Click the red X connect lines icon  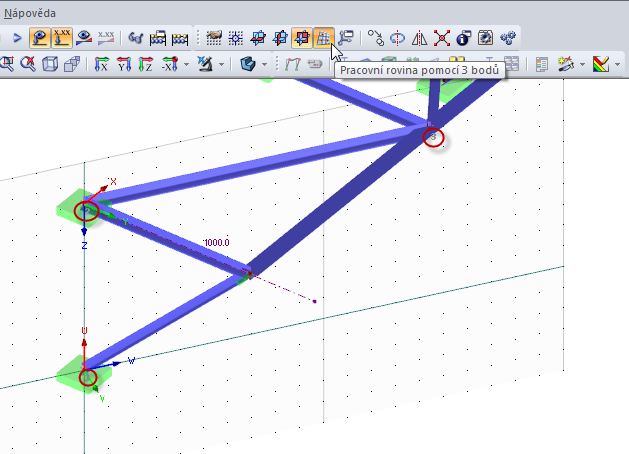coord(442,38)
